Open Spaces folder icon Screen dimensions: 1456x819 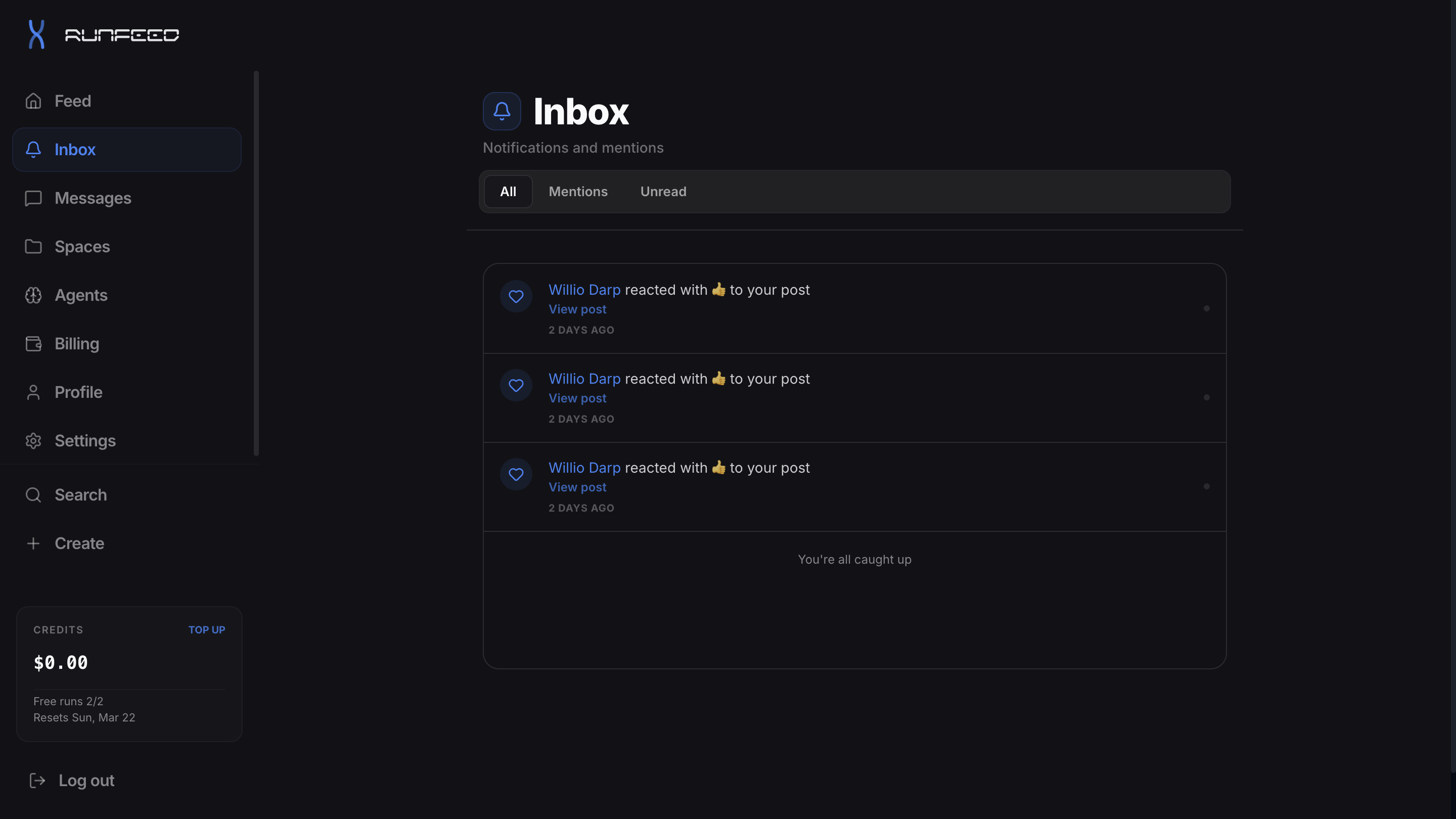33,246
